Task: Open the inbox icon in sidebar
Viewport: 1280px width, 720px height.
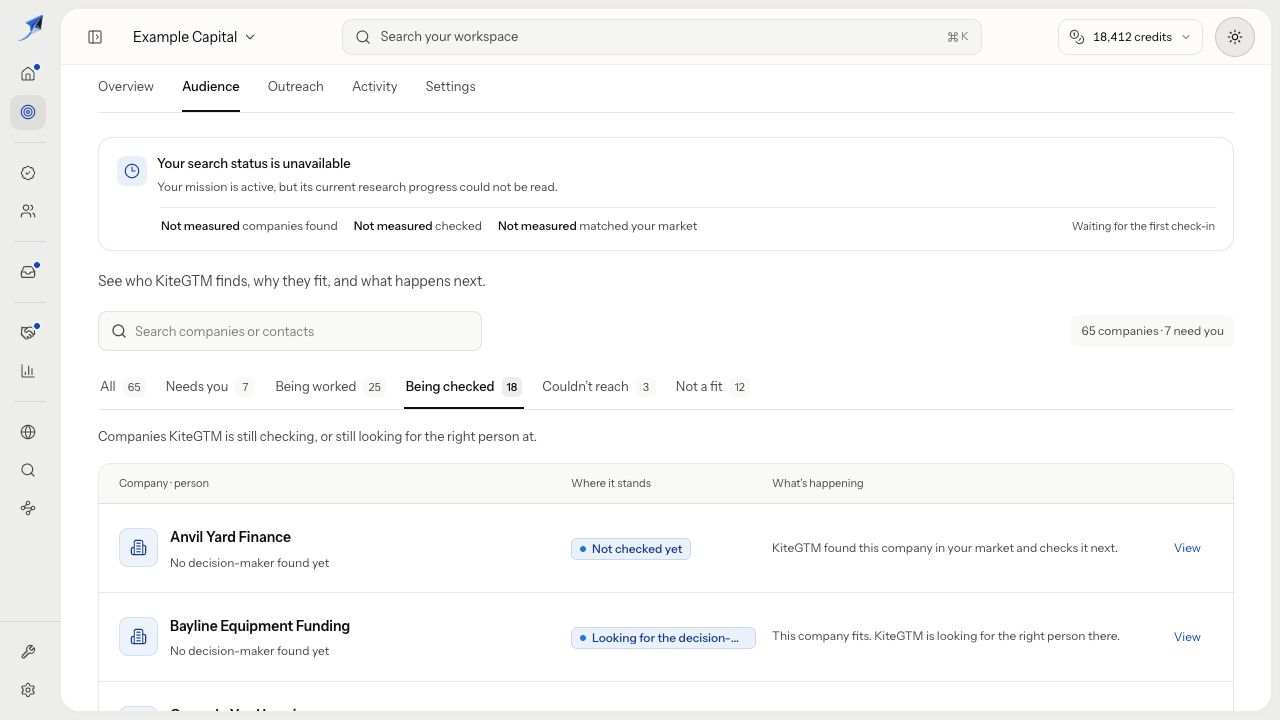Action: (28, 272)
